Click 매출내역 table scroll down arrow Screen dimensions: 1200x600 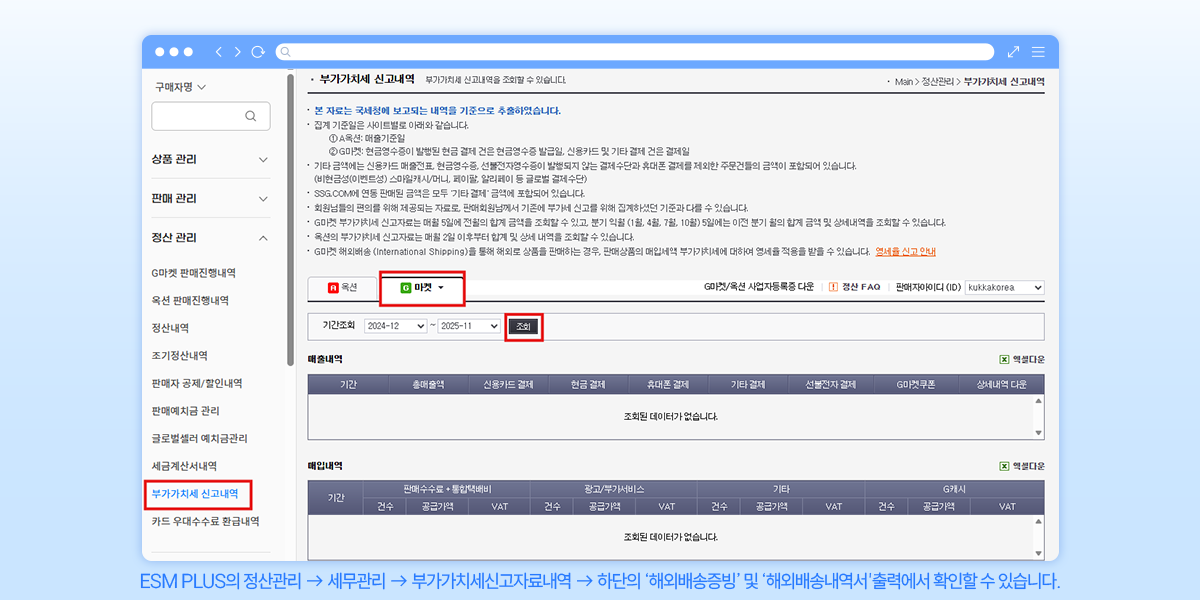point(1039,432)
